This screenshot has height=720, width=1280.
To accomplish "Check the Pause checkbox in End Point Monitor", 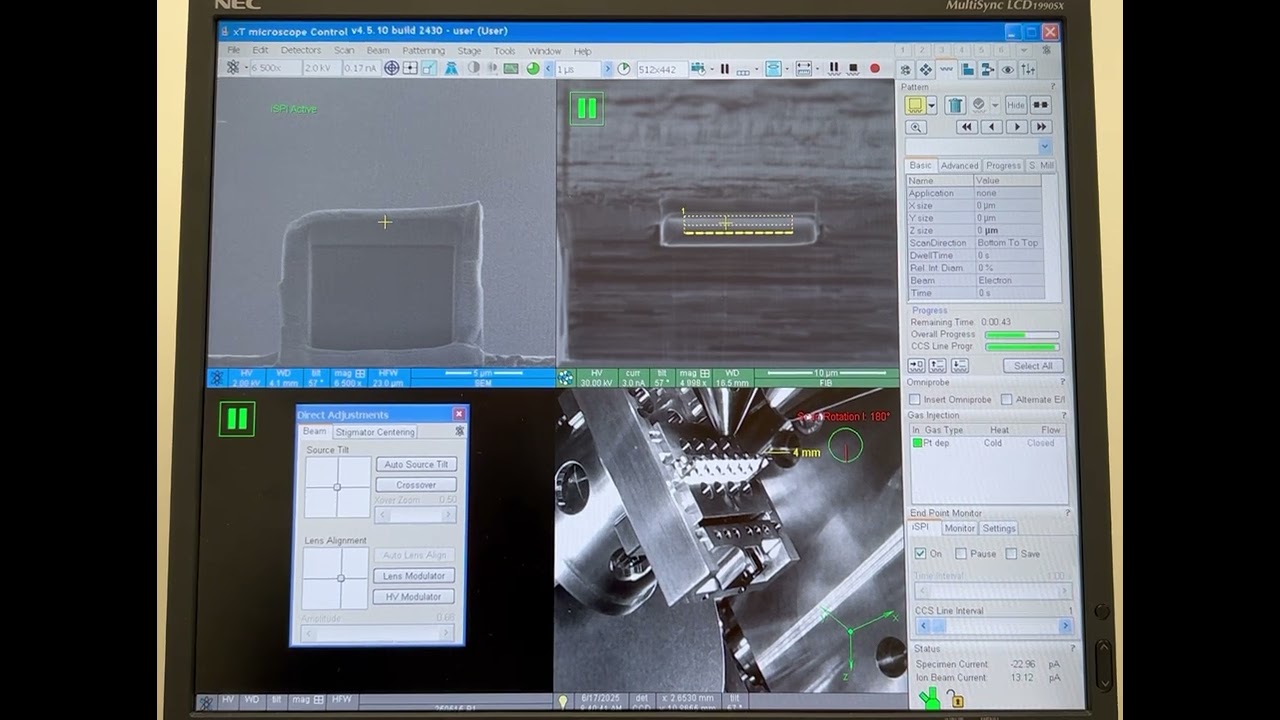I will tap(961, 553).
